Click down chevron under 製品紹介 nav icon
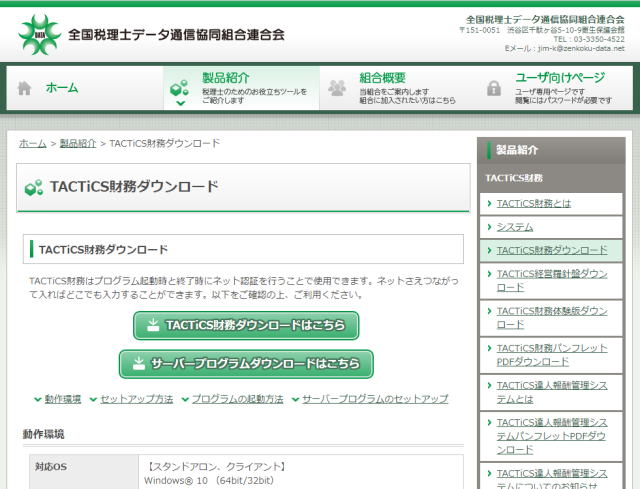This screenshot has width=640, height=489. click(180, 103)
